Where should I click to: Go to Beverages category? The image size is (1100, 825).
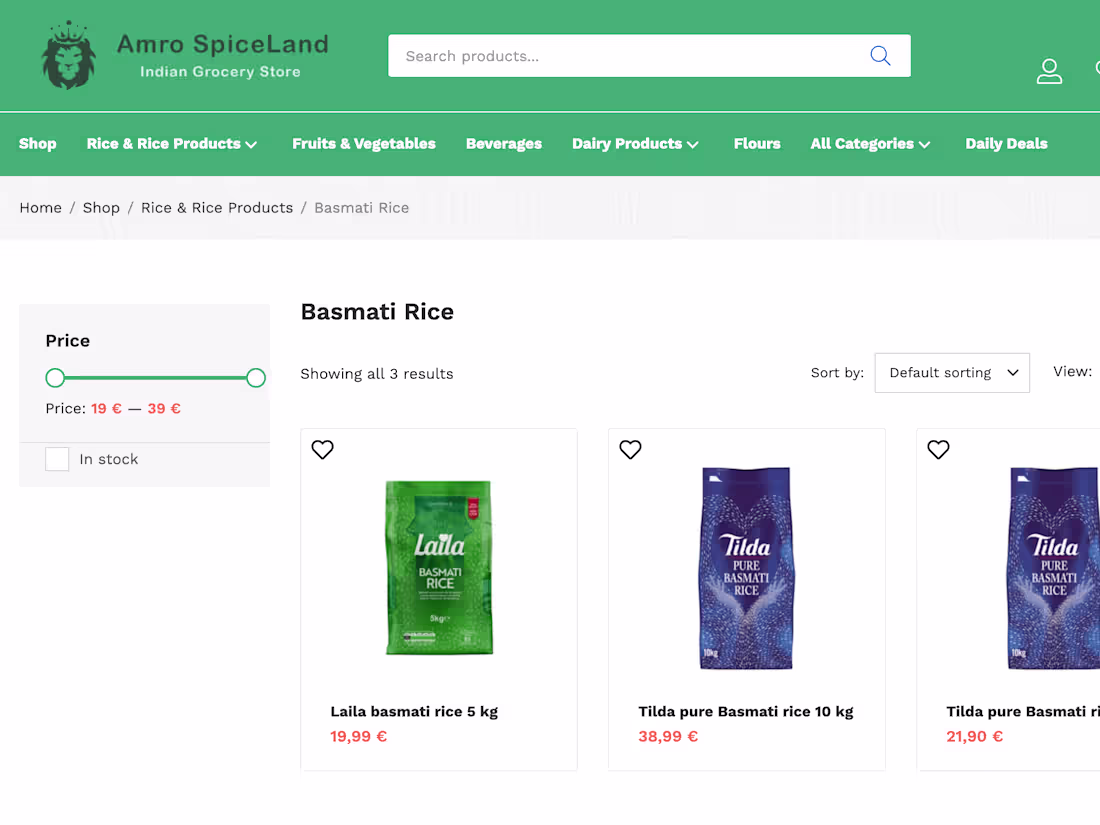pyautogui.click(x=503, y=143)
